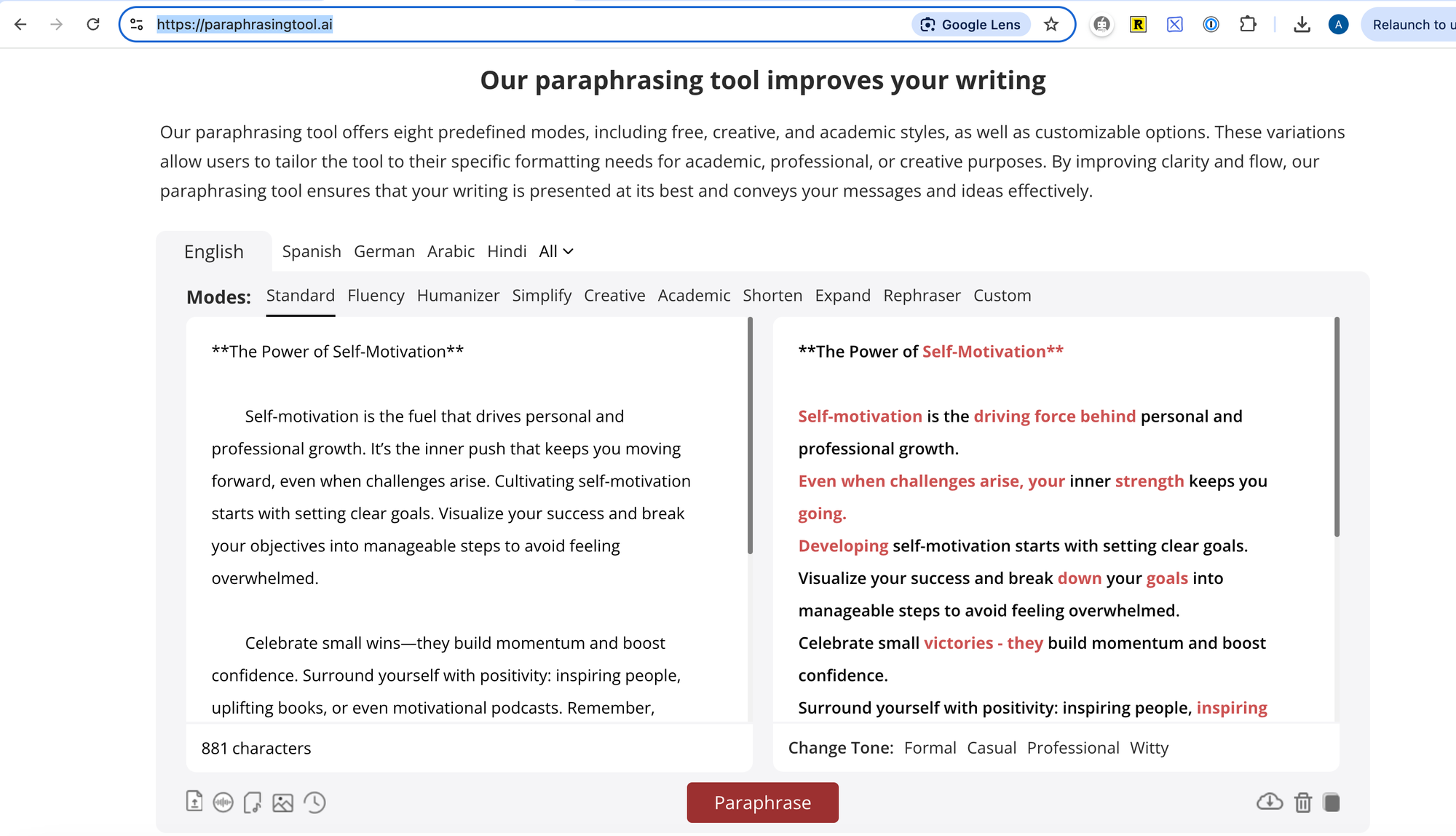The height and width of the screenshot is (836, 1456).
Task: Copy the paraphrased text
Action: click(1332, 802)
